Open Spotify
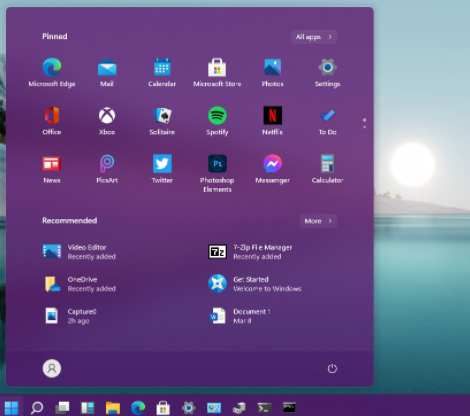 point(217,121)
